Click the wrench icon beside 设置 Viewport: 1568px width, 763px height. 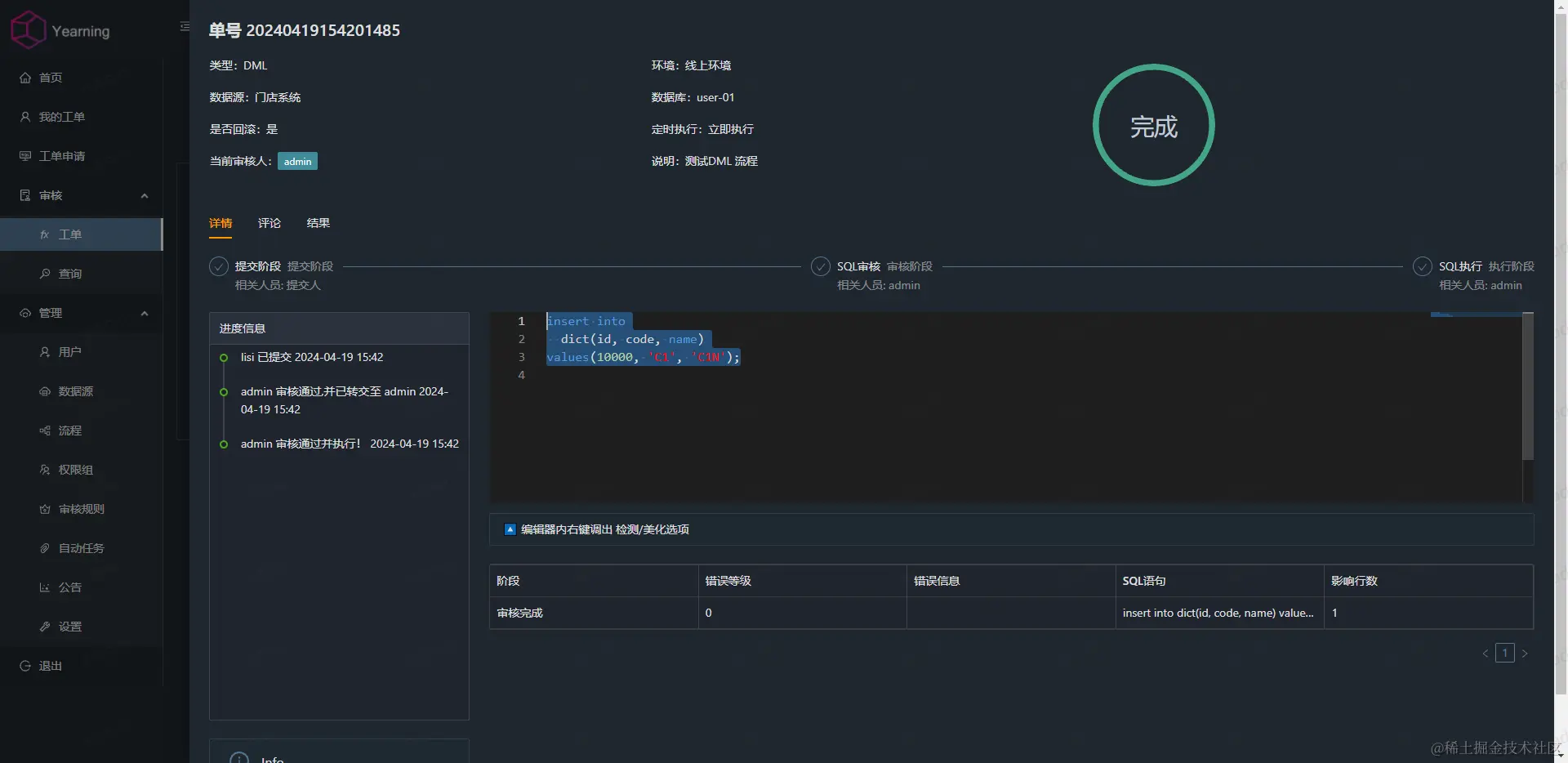[45, 627]
